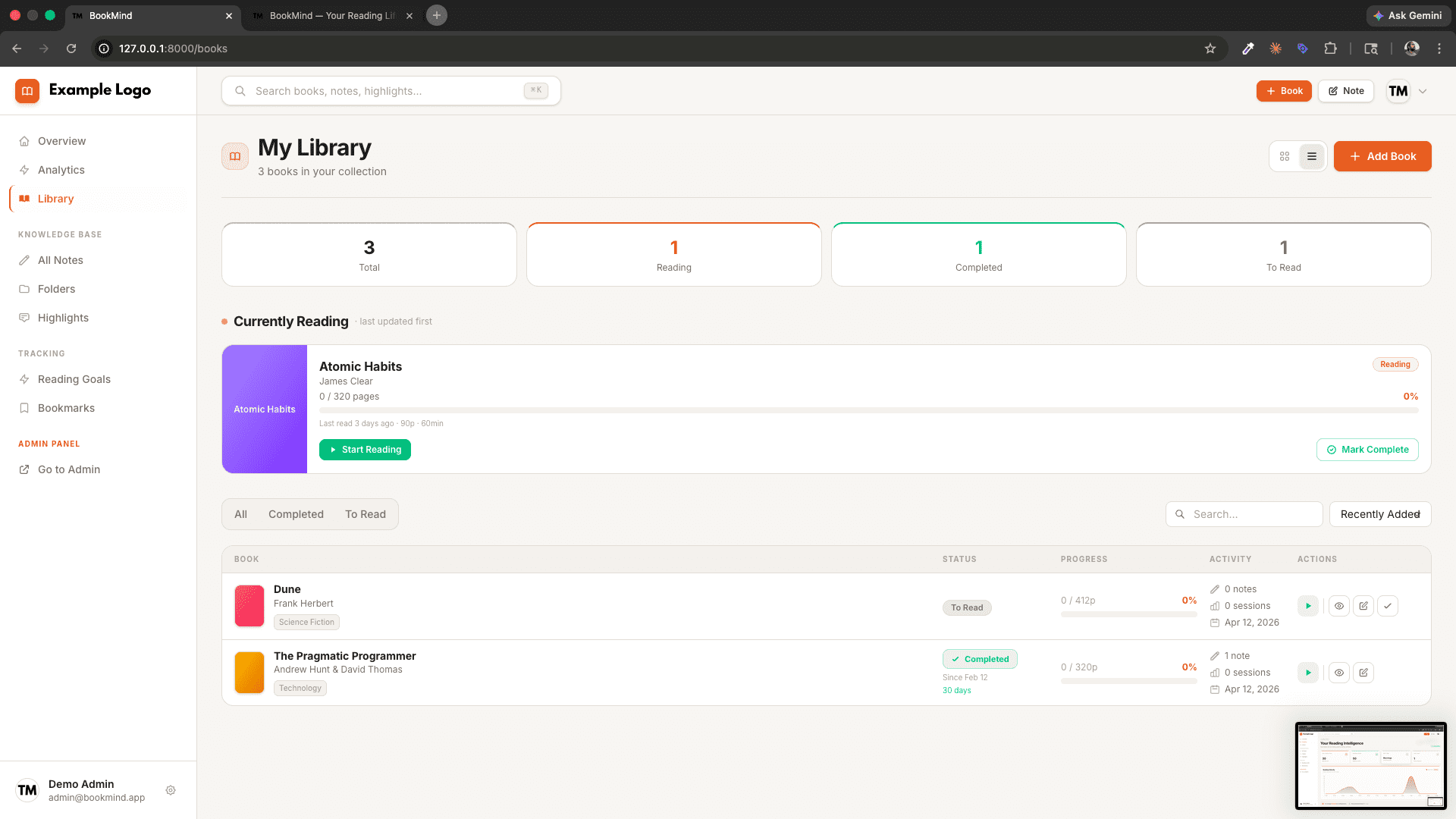Mark Dune complete with check icon

coord(1388,606)
